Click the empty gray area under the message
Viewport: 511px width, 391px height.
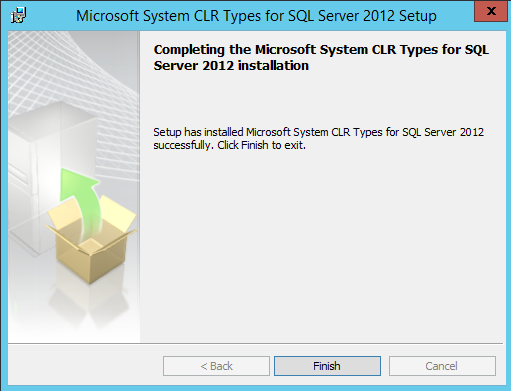322,247
